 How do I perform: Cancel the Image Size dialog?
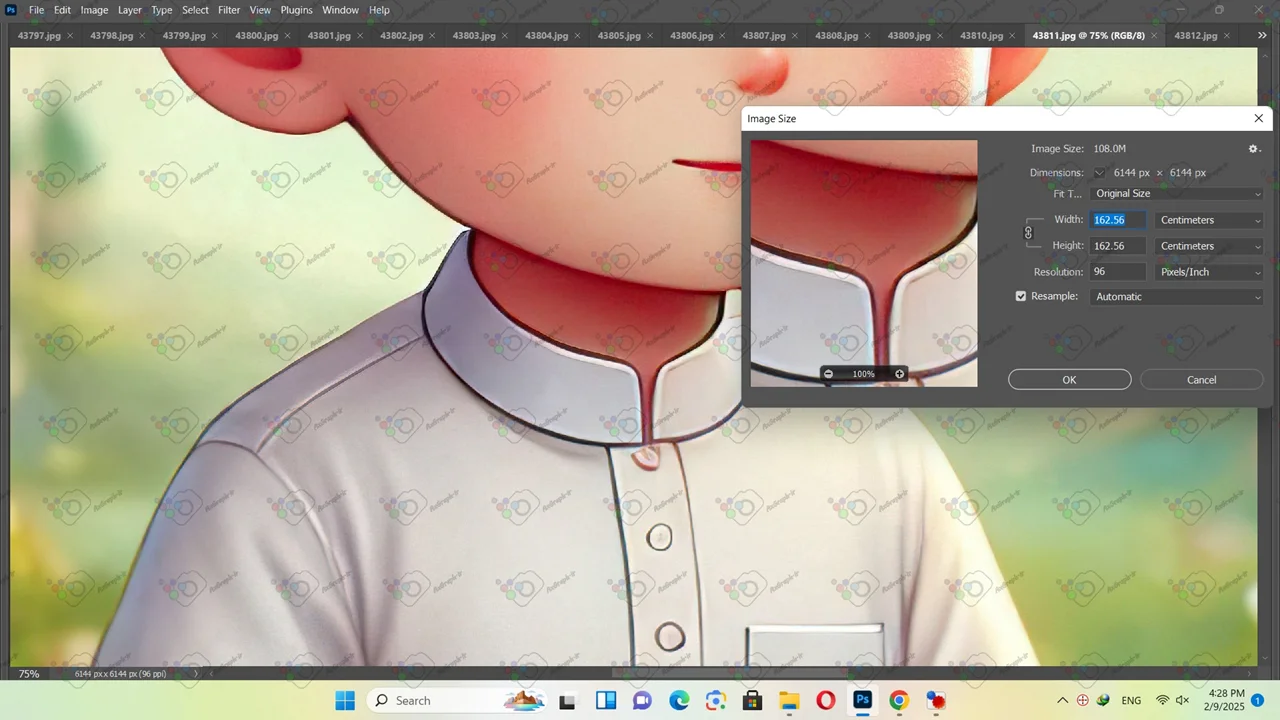click(x=1201, y=380)
